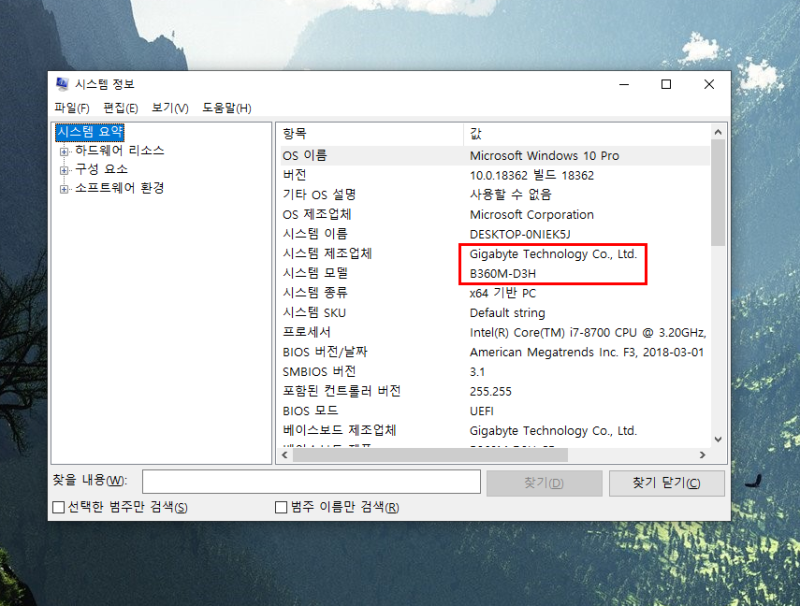Click the vertical scrollbar down arrow
The width and height of the screenshot is (800, 606).
[x=718, y=440]
